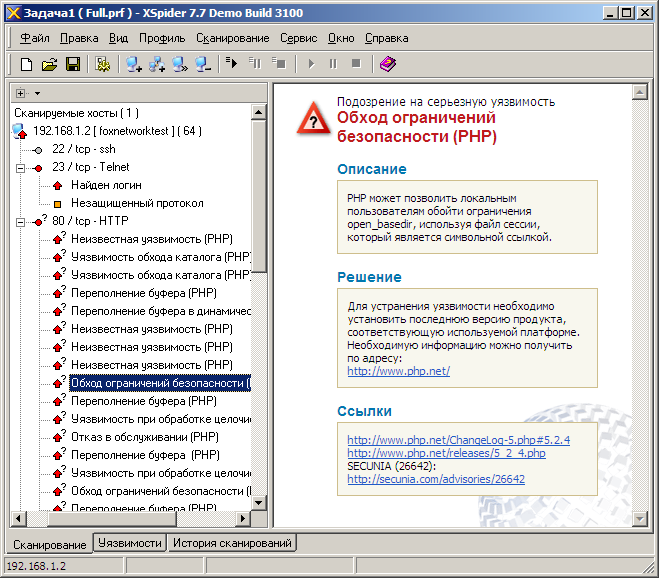
Task: Select the 22 / tcp - ssh port entry
Action: point(84,149)
